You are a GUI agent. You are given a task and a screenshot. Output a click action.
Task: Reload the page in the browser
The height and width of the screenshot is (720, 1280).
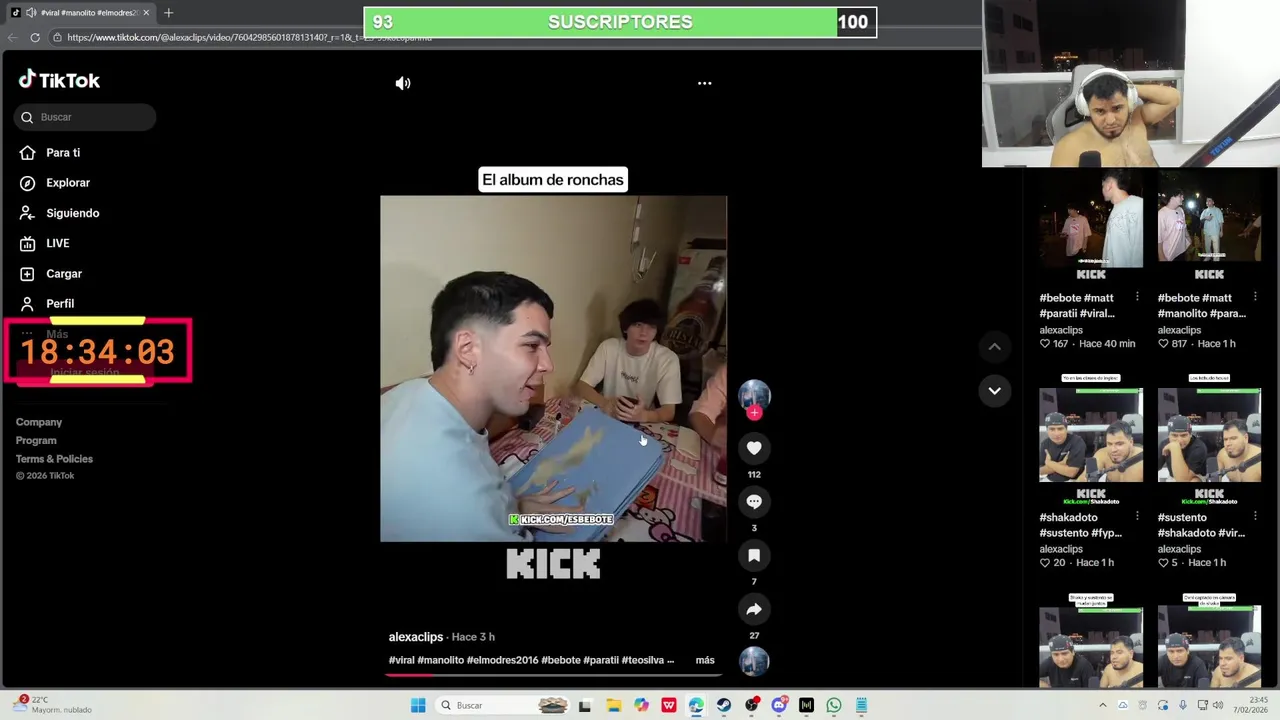35,37
